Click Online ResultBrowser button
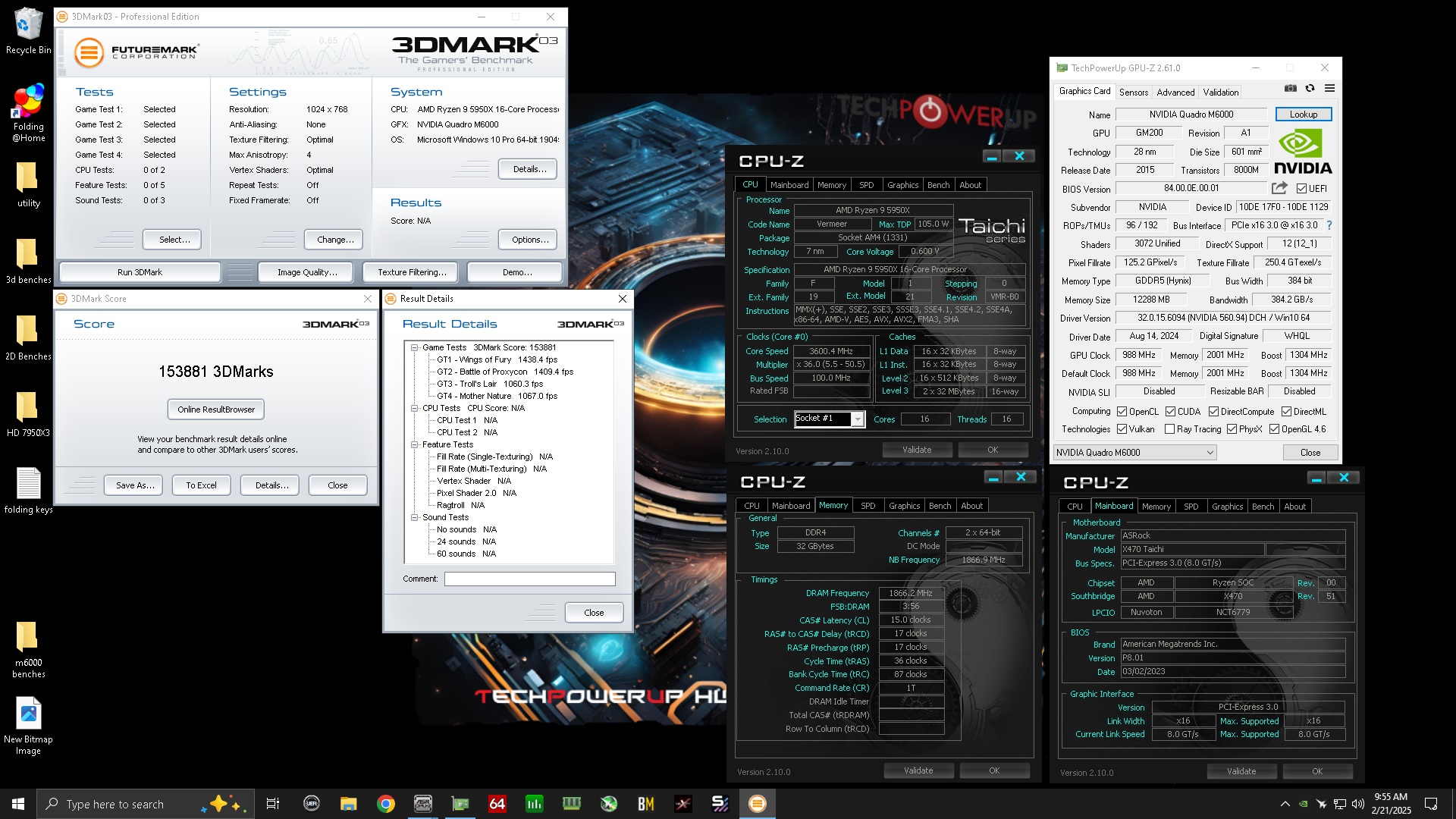The height and width of the screenshot is (819, 1456). tap(216, 409)
